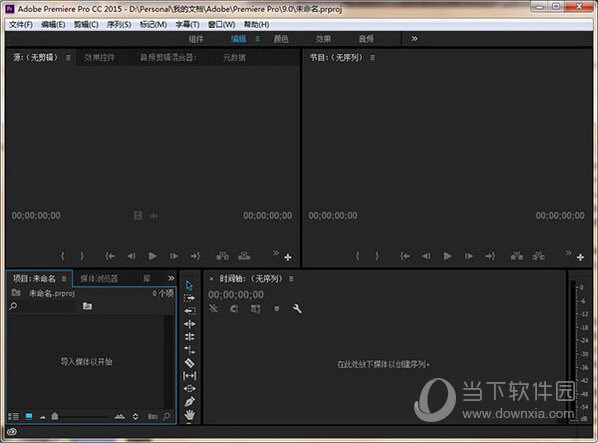Open the 序列(S) menu

(x=119, y=24)
